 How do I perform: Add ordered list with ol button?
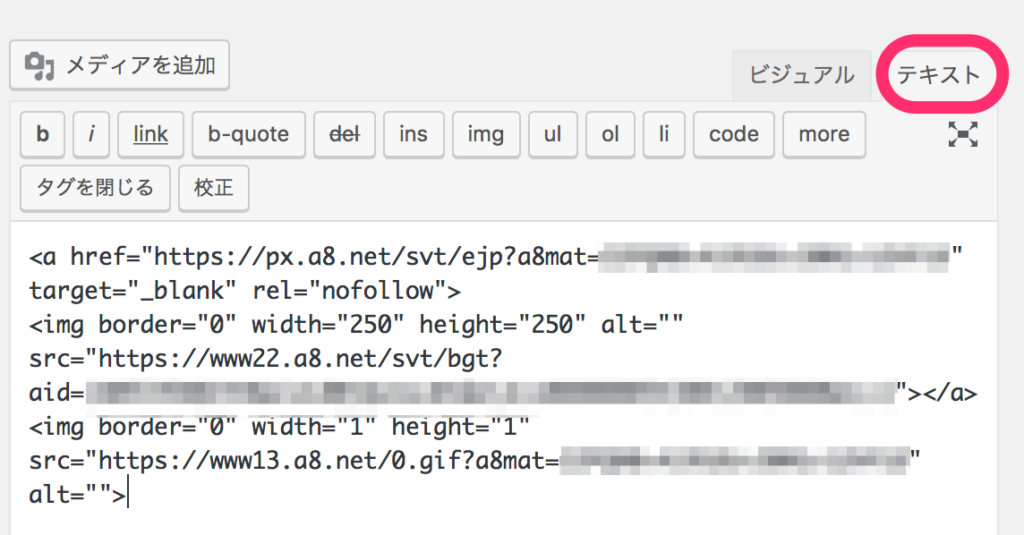[x=610, y=134]
